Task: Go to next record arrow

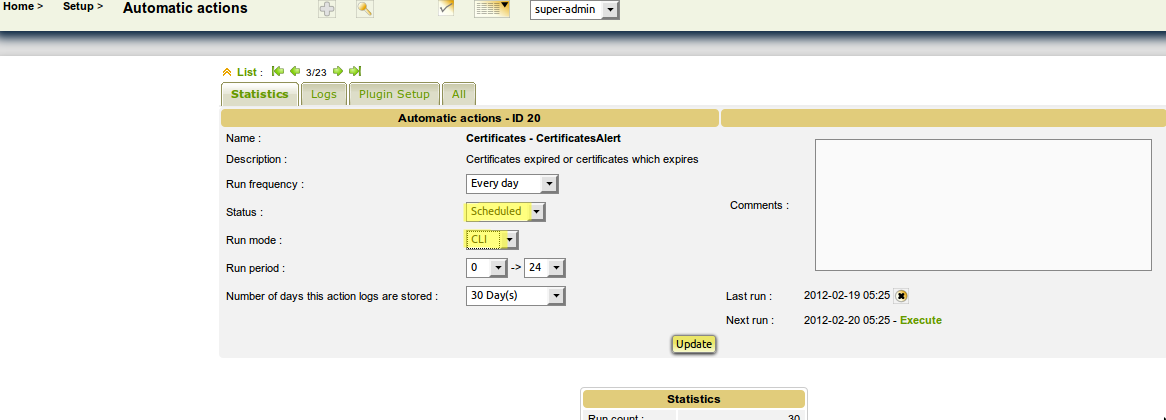Action: 338,71
